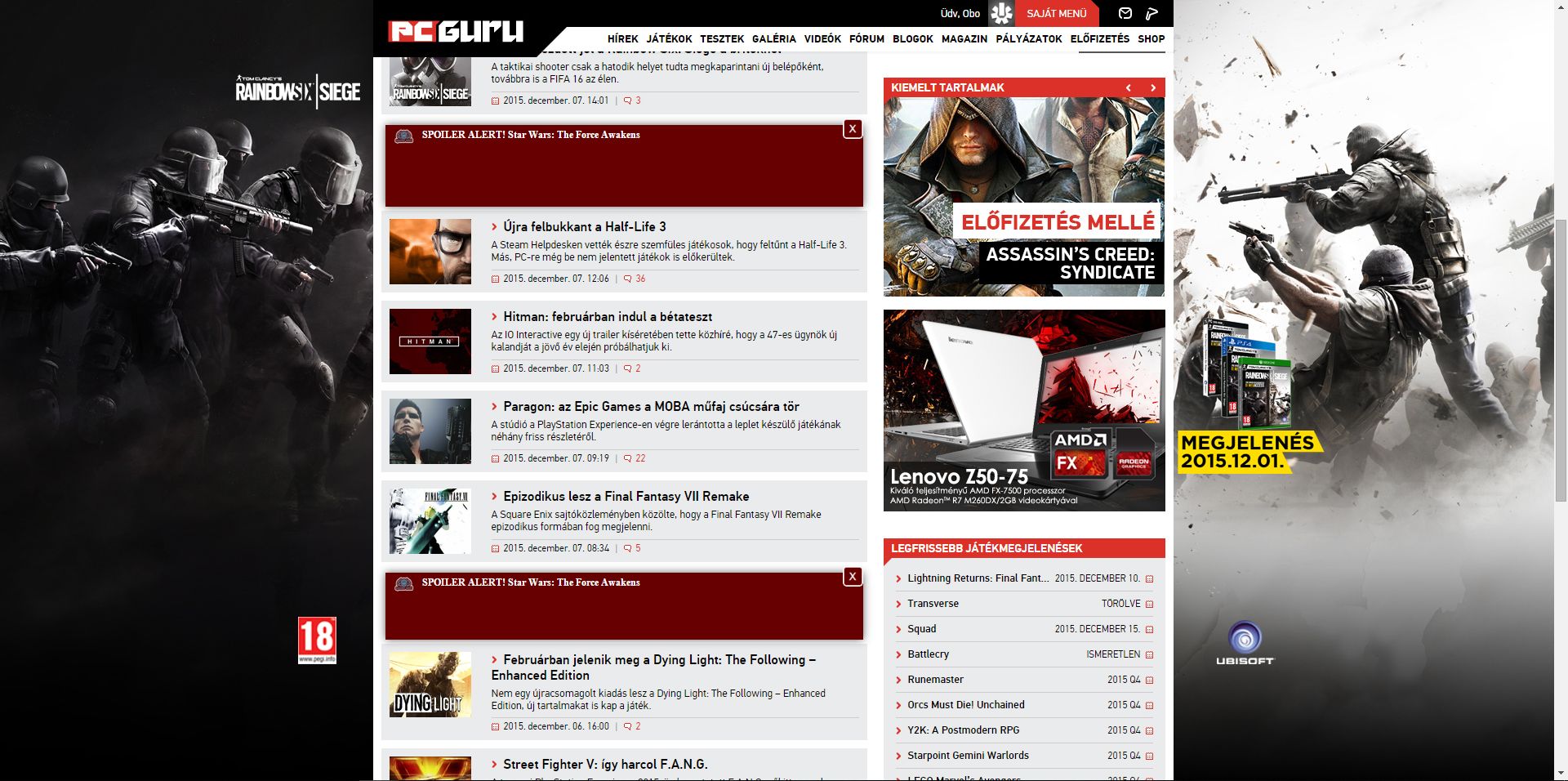Open Battlecry release entry
The image size is (1568, 781).
point(928,654)
